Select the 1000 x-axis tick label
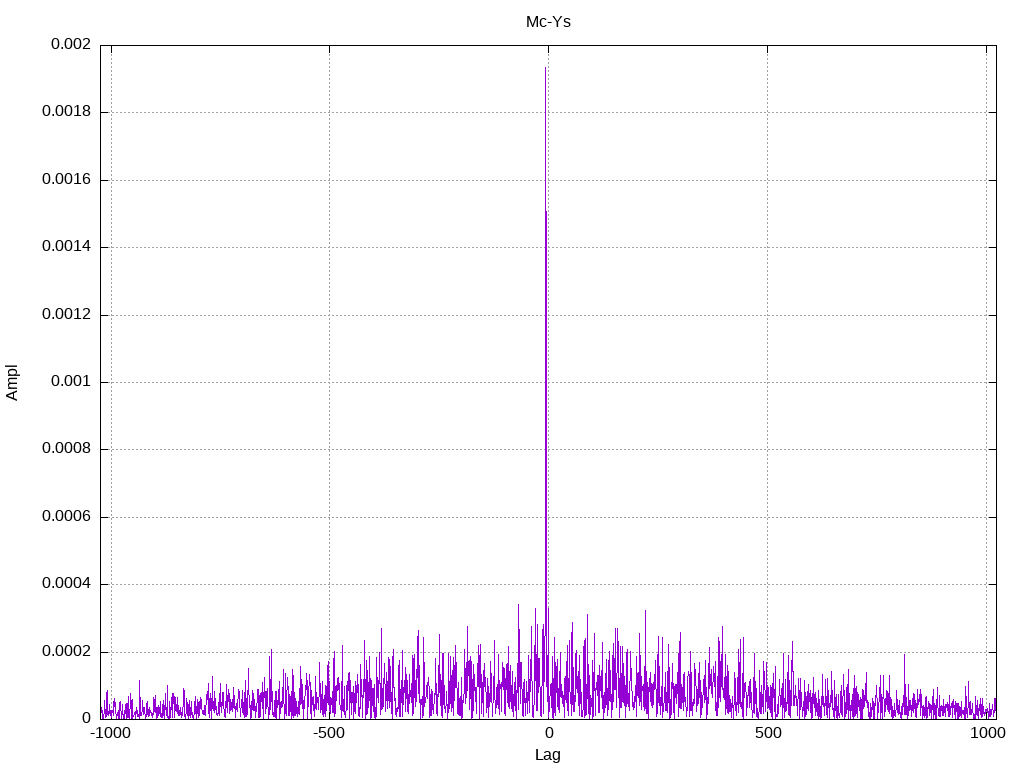 (x=987, y=733)
